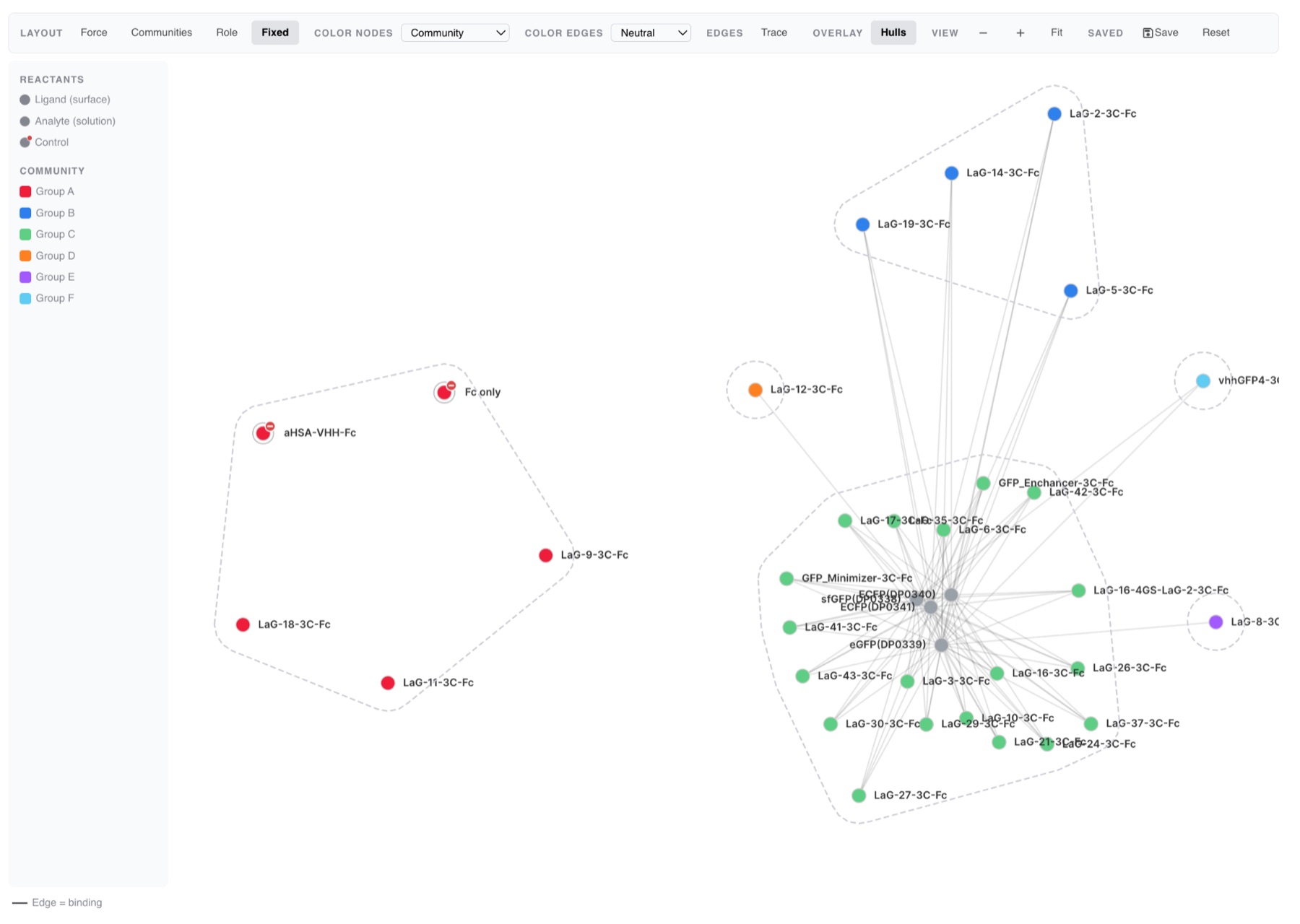Select the LaG-5-3C-Fc blue node
Viewport: 1300px width, 924px height.
click(1071, 291)
